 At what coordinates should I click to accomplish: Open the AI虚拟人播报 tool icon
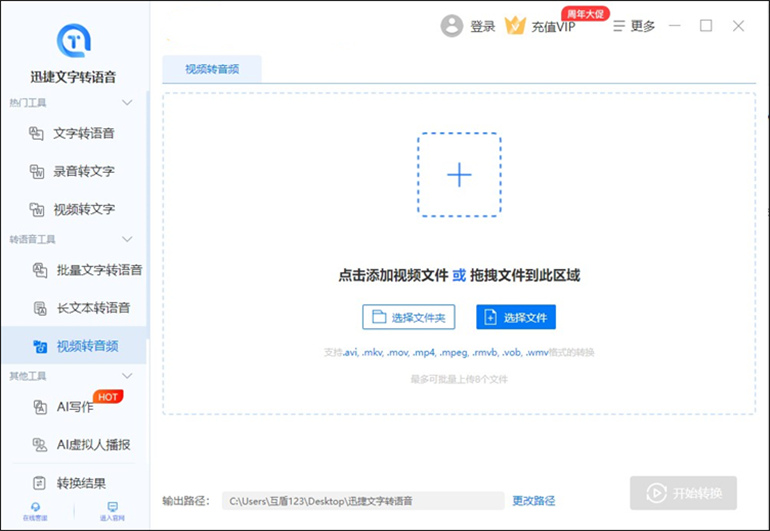click(x=40, y=445)
